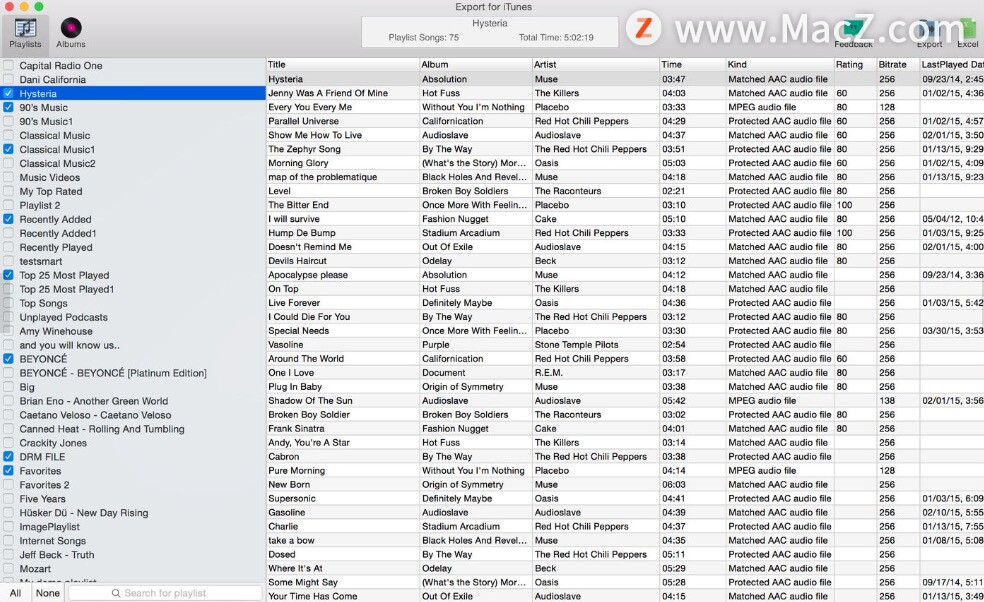Select the Classical Music playlist

point(55,136)
